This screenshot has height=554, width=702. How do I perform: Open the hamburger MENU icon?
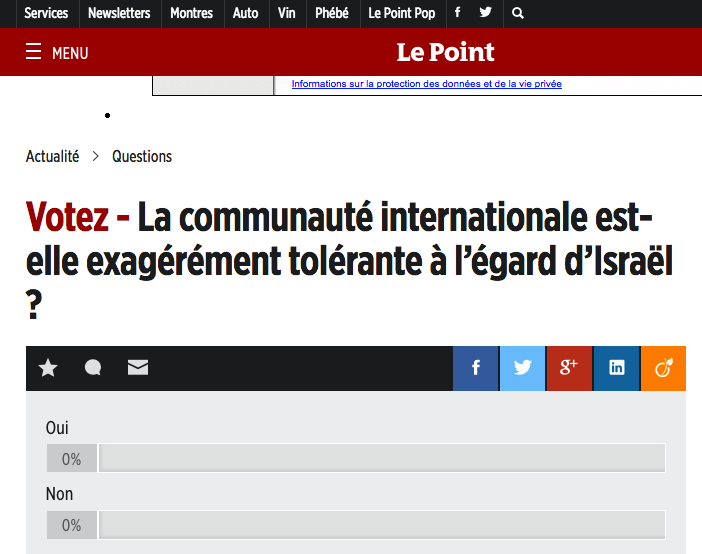[x=34, y=52]
